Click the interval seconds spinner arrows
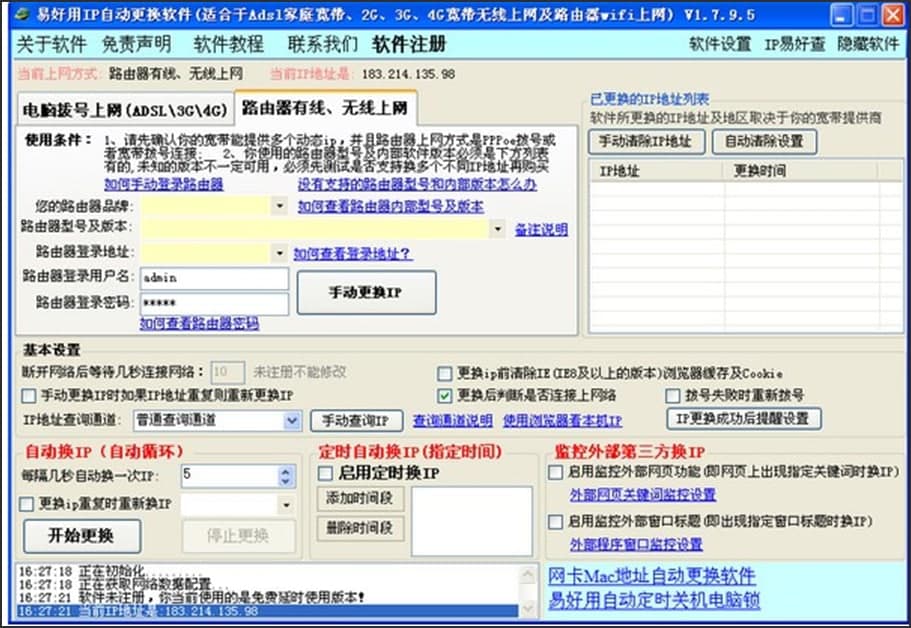Viewport: 911px width, 628px height. 285,476
